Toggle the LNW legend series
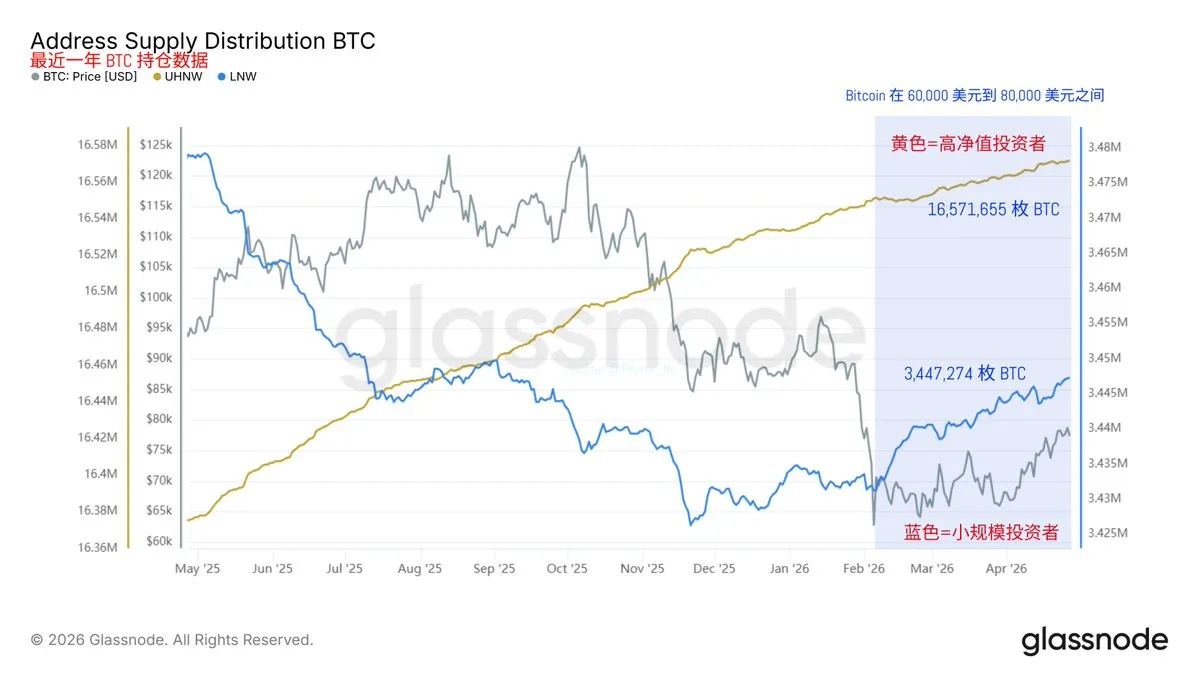The image size is (1200, 675). click(243, 76)
